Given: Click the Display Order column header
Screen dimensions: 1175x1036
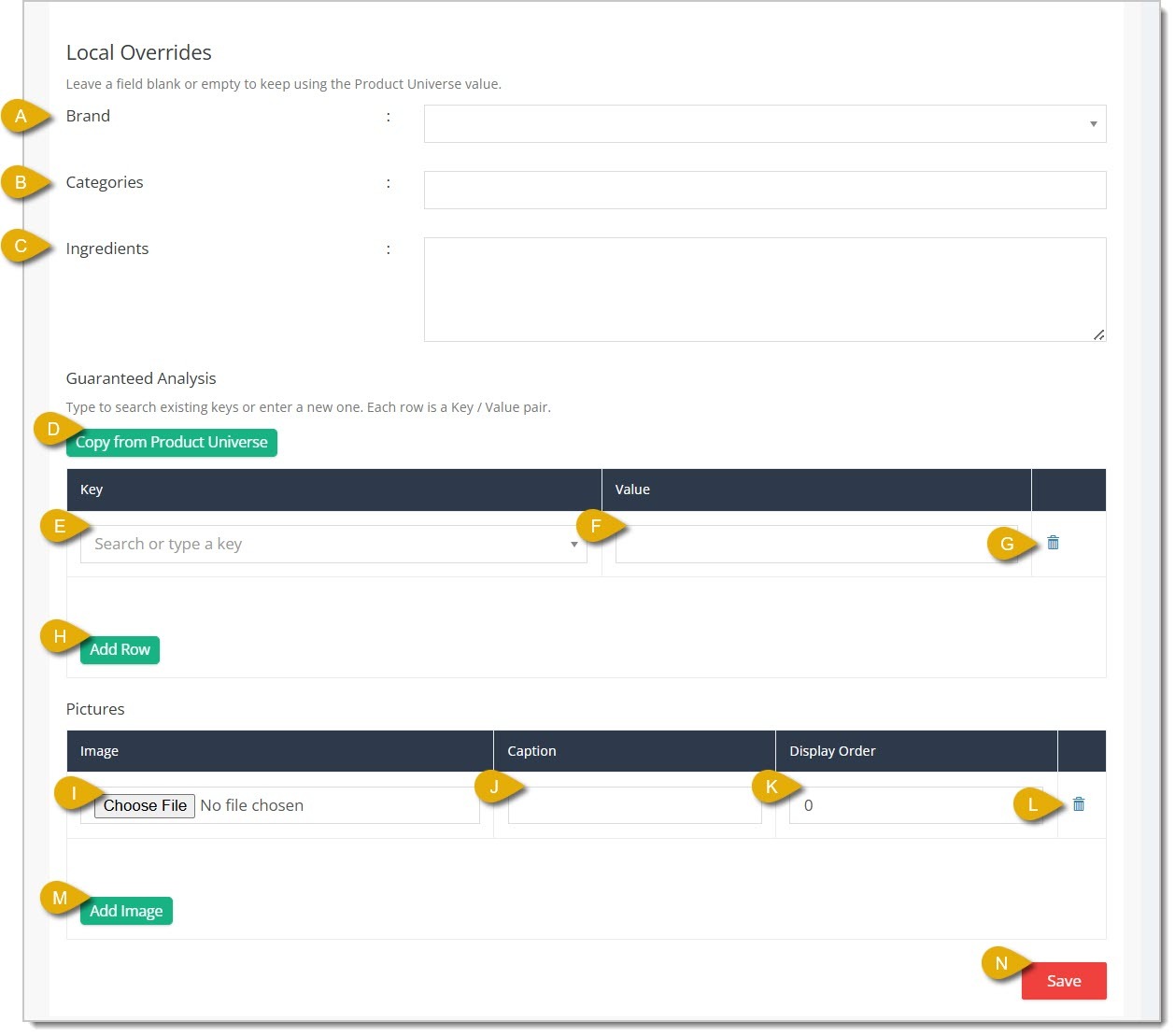Looking at the screenshot, I should 916,751.
